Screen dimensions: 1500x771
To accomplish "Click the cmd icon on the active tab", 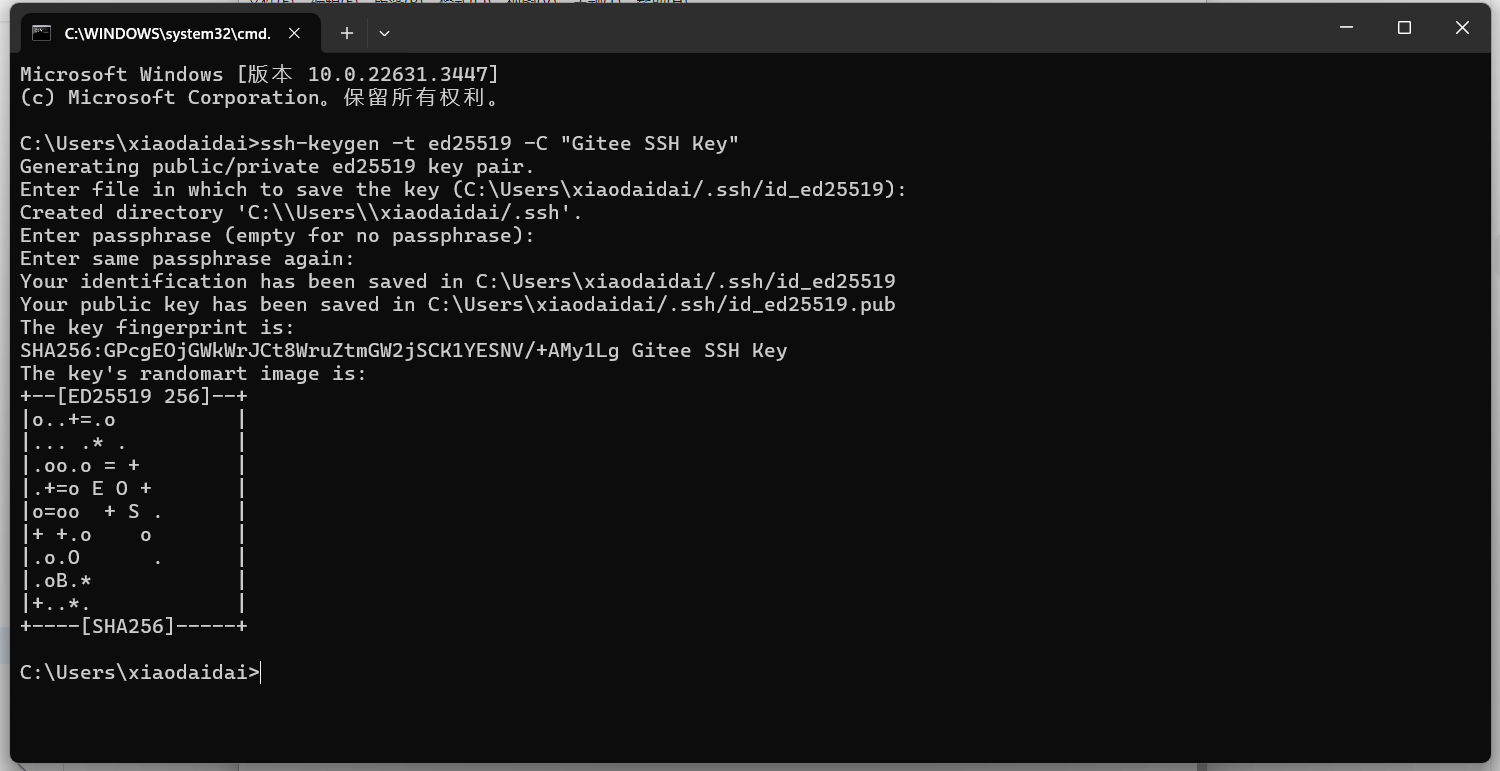I will 41,33.
